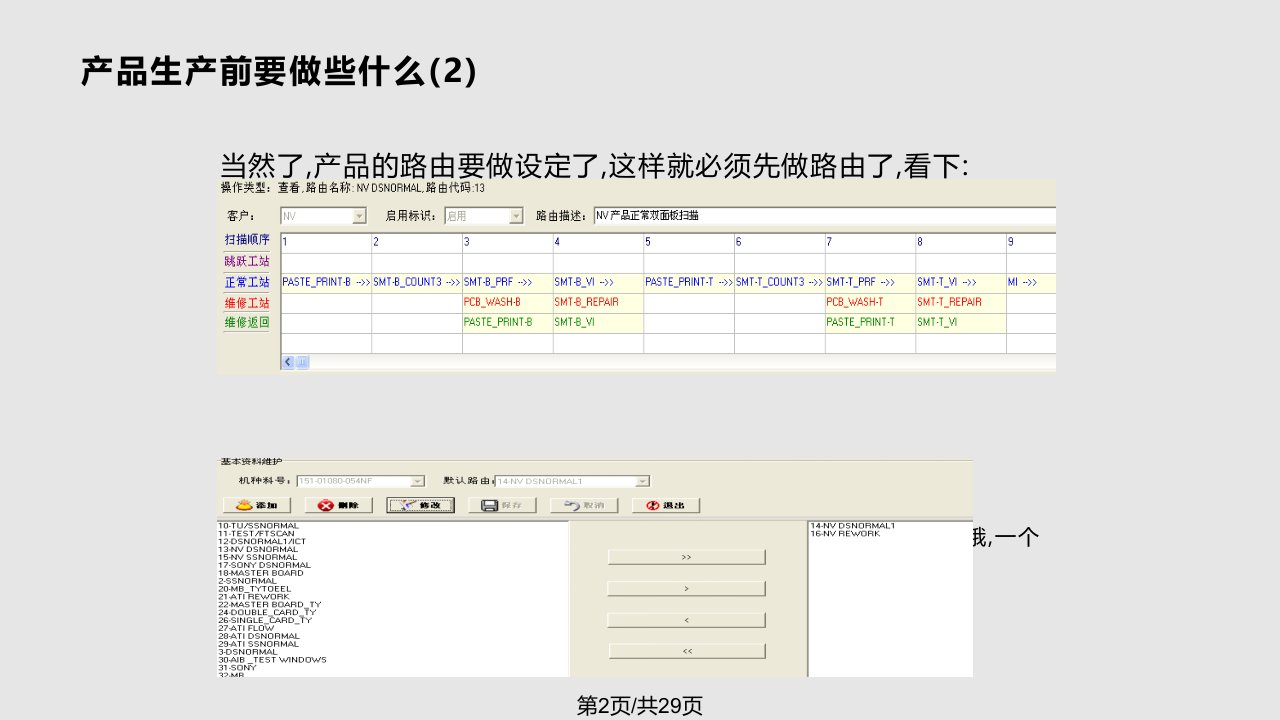
Task: Select 12-DSNORMAL1/ICT in the left list
Action: point(262,542)
